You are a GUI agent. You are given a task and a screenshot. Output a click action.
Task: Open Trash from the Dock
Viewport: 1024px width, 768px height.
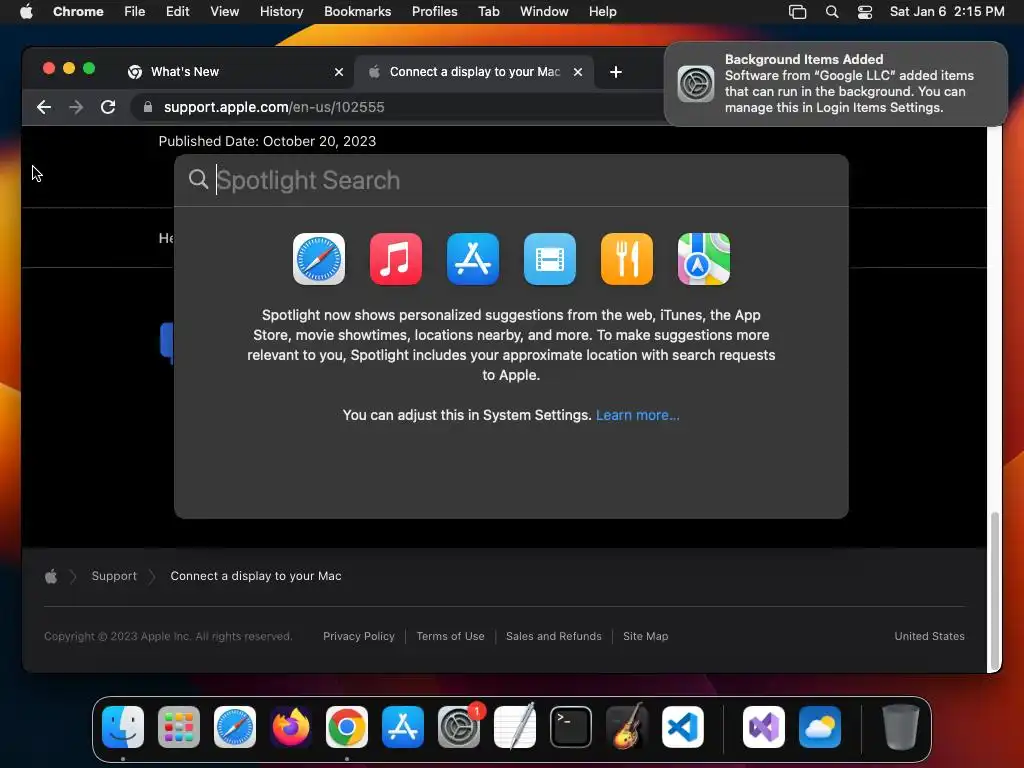[x=901, y=727]
